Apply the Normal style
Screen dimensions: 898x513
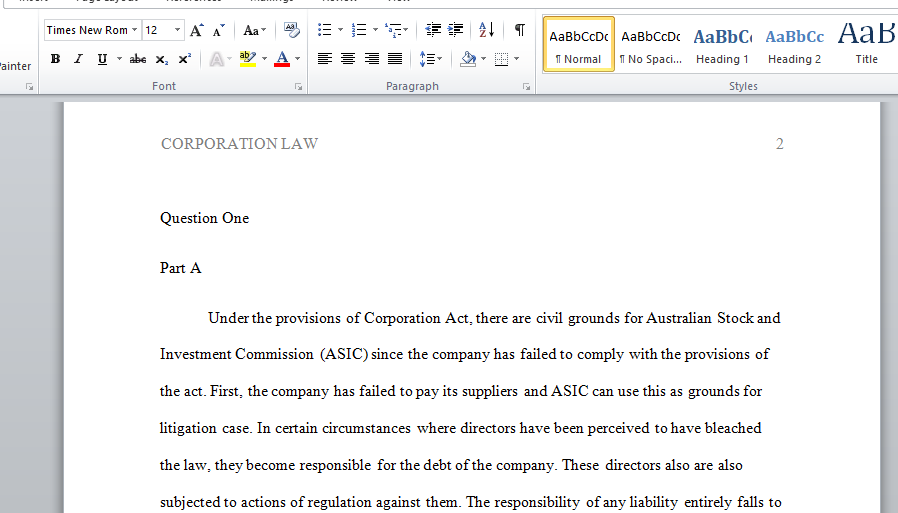[x=578, y=44]
